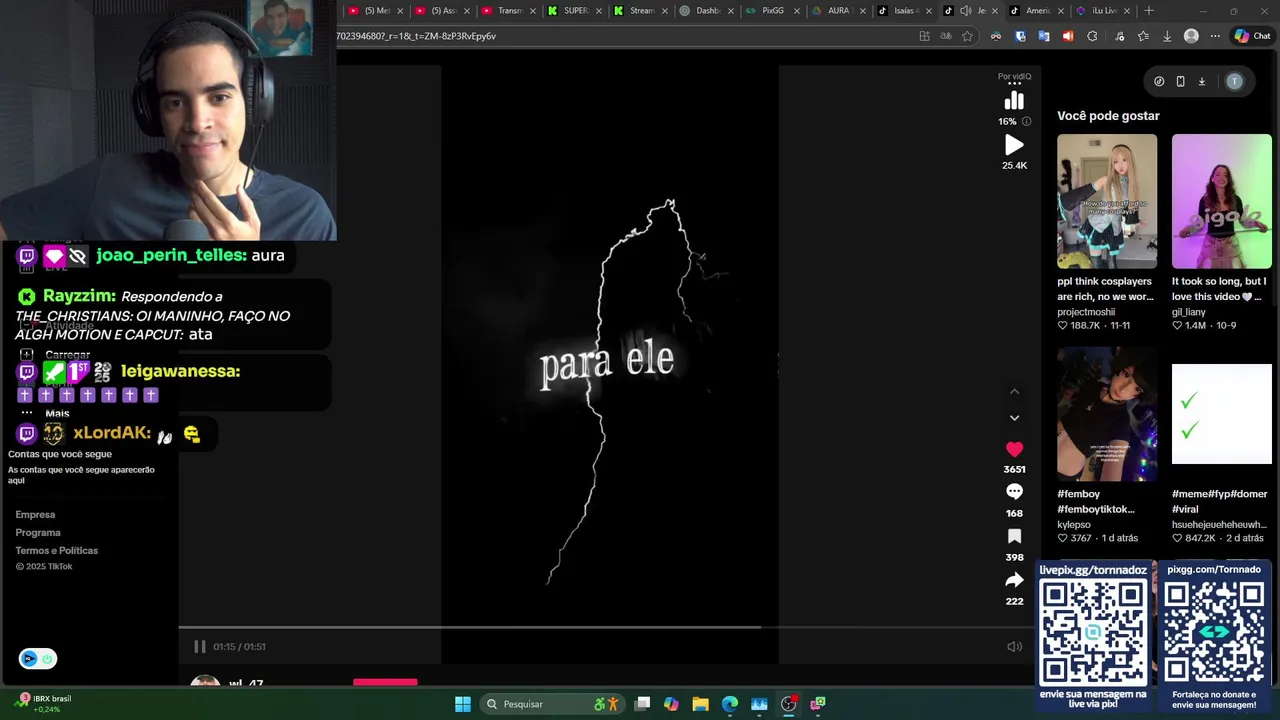
Task: Open the Copilot Chat button
Action: (x=1252, y=36)
